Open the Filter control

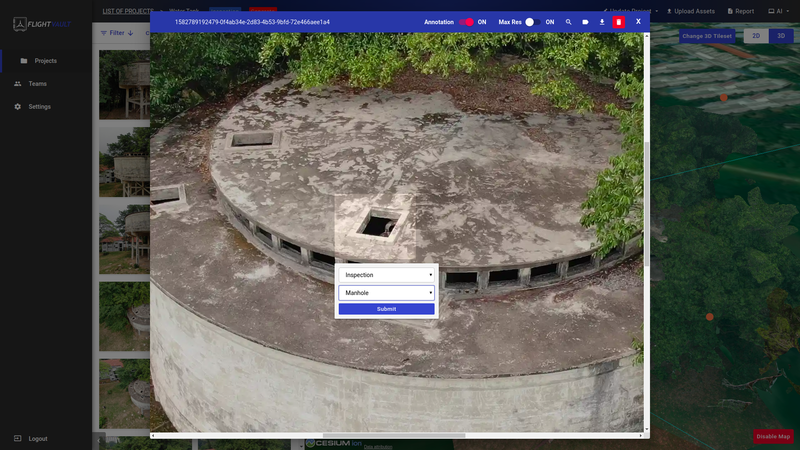point(117,33)
